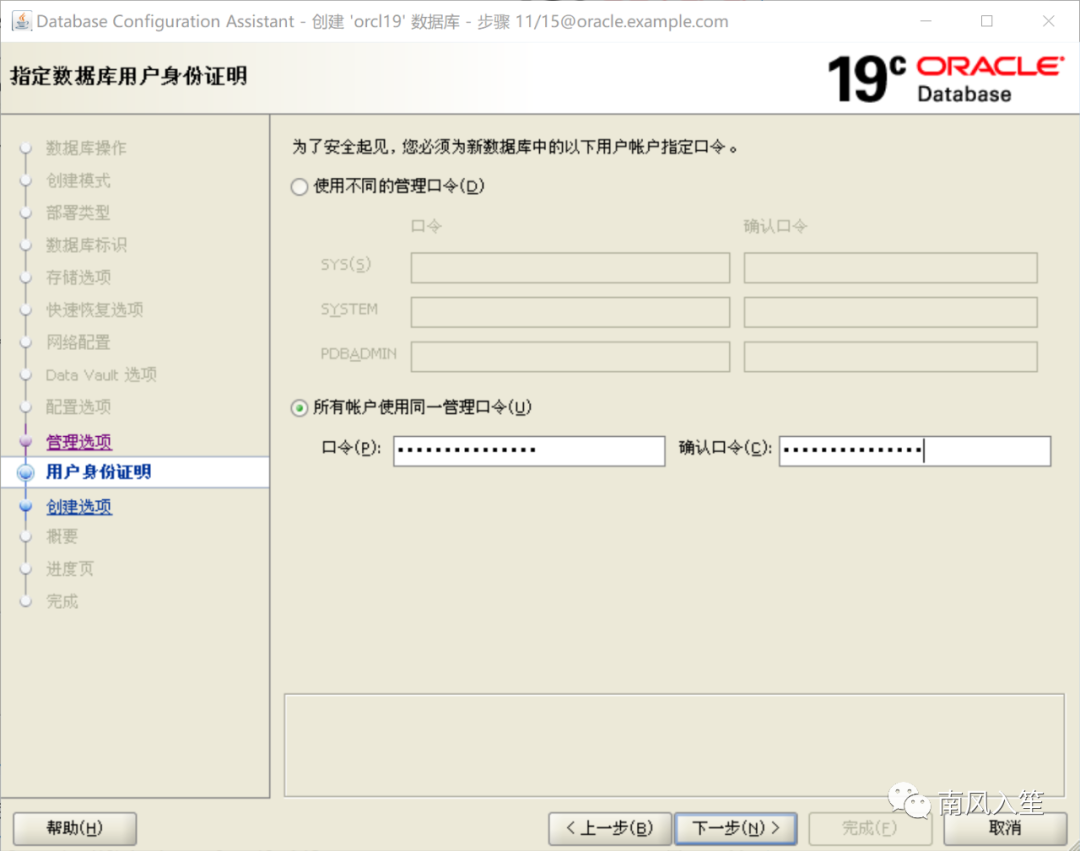Click the 确认口令(C) password field
This screenshot has width=1080, height=851.
tap(915, 451)
